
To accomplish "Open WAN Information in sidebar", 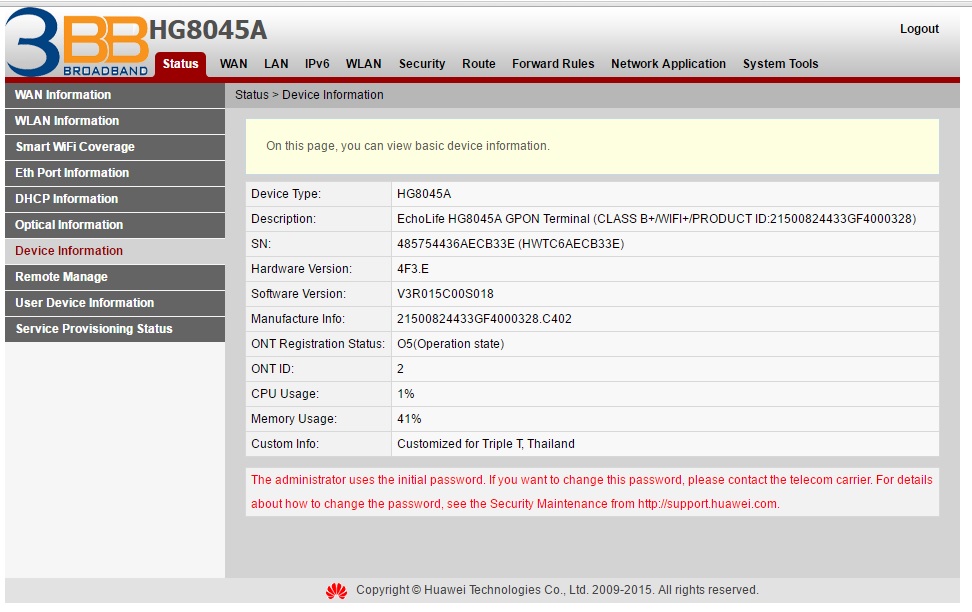I will pyautogui.click(x=115, y=95).
